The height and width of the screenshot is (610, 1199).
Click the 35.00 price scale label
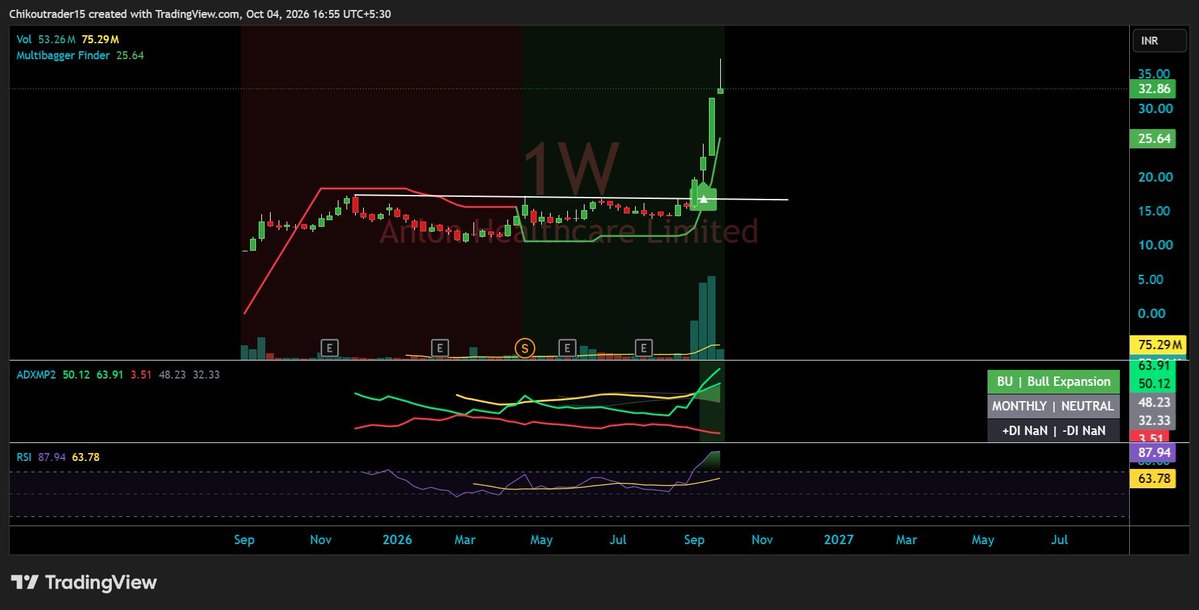click(x=1154, y=74)
